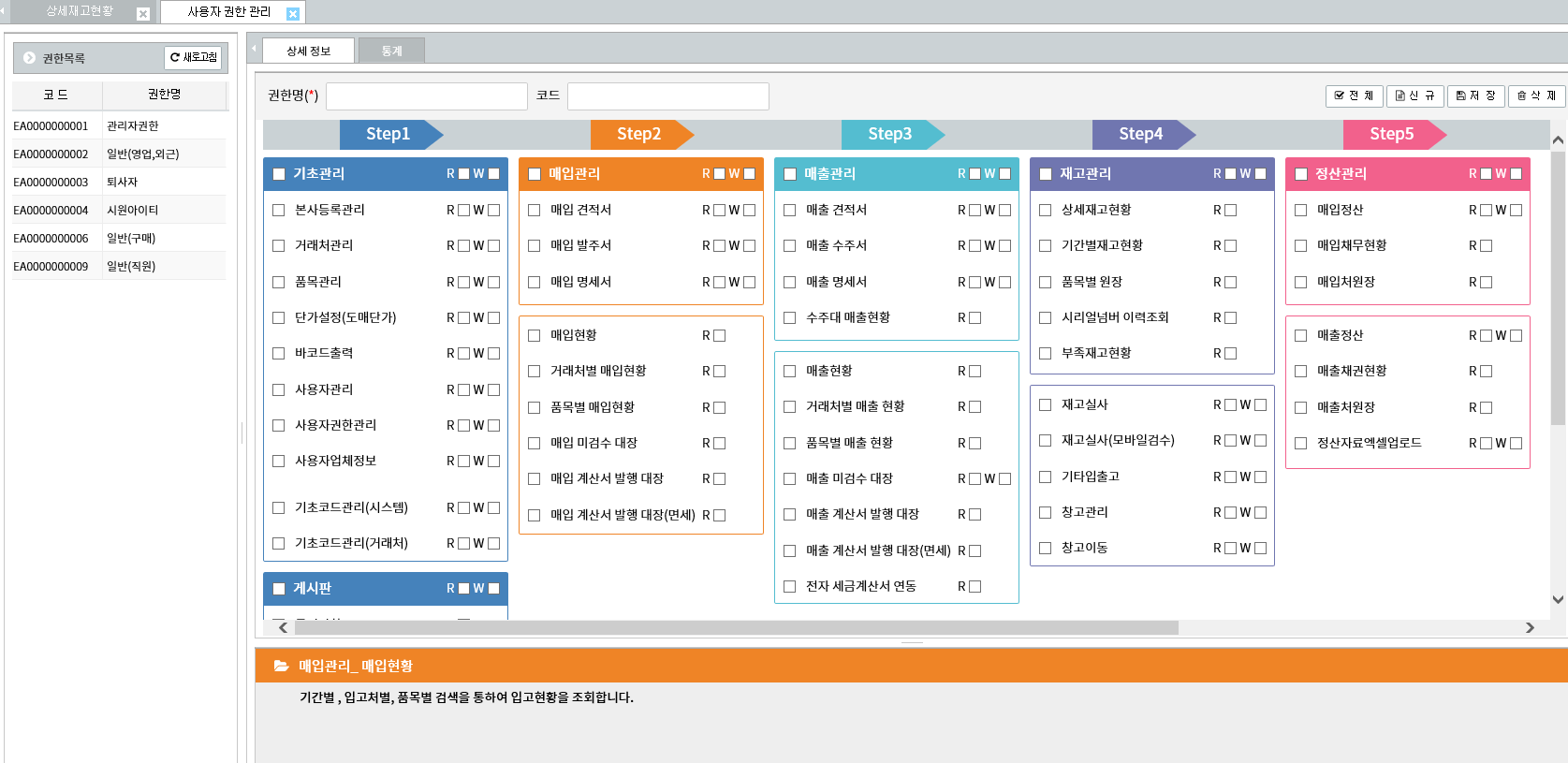Toggle the R checkbox in 기초관리 header
The width and height of the screenshot is (1568, 763).
tap(463, 174)
